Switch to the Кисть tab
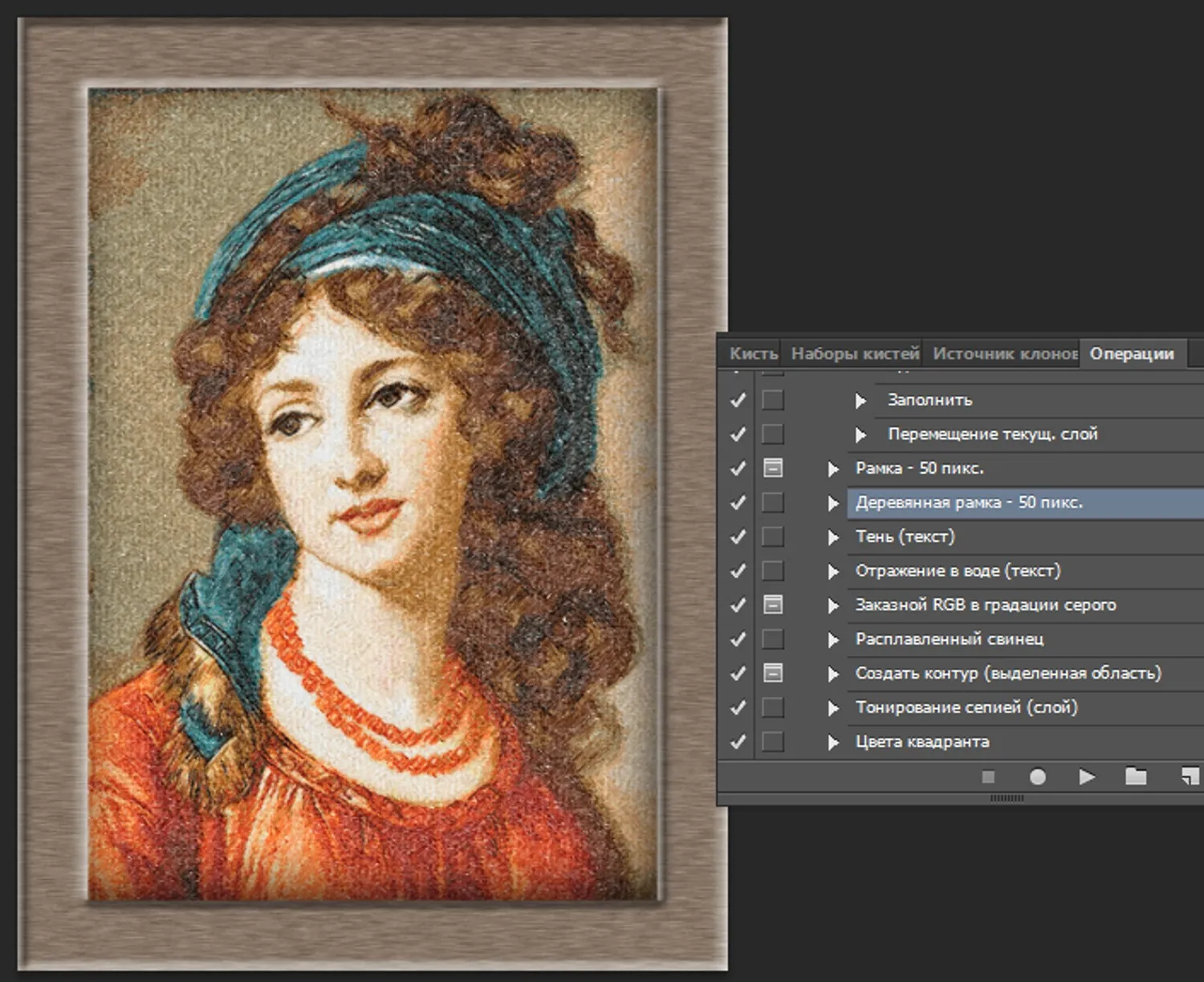The height and width of the screenshot is (982, 1204). tap(753, 353)
